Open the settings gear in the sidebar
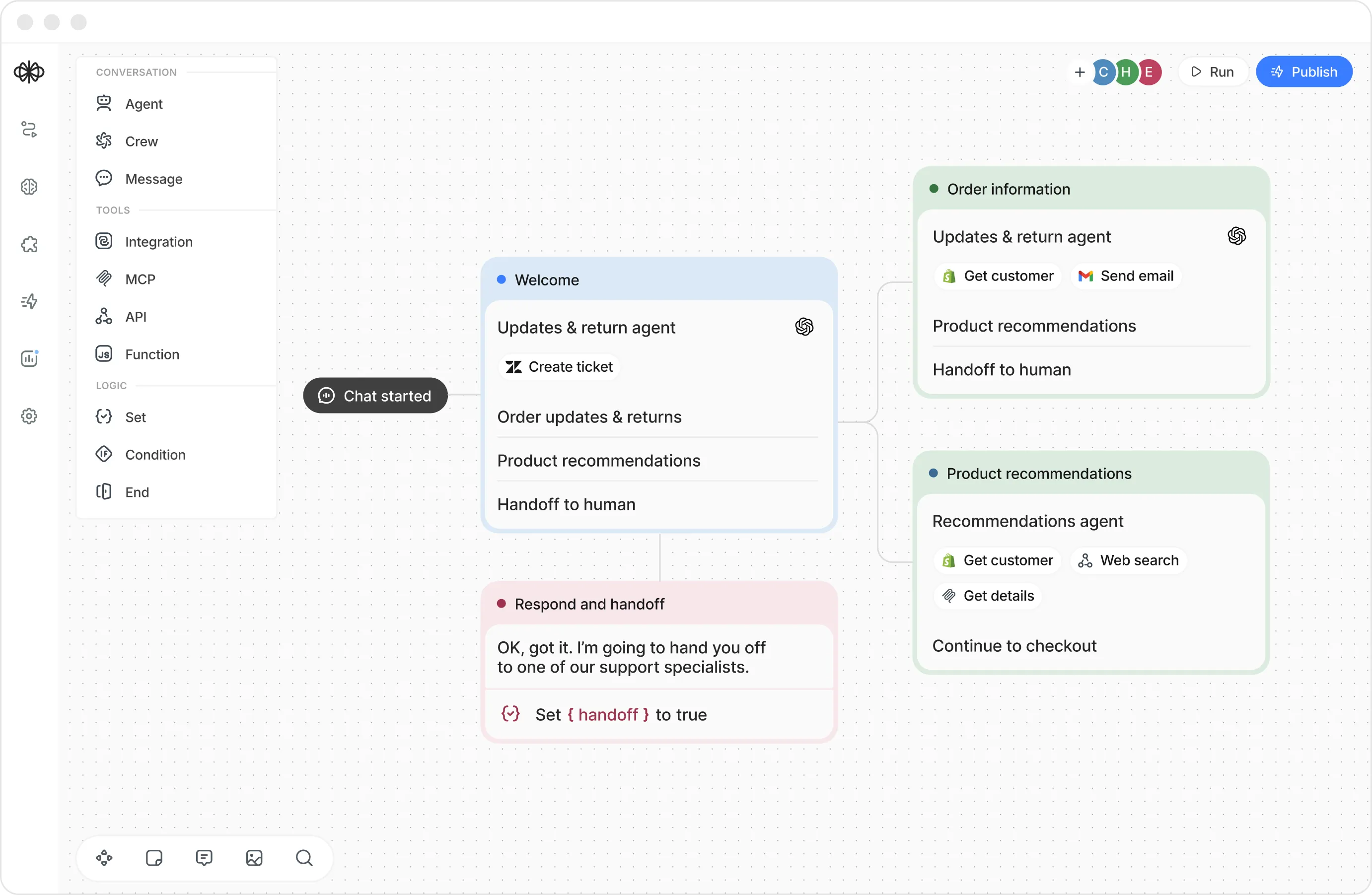This screenshot has width=1372, height=895. (29, 416)
